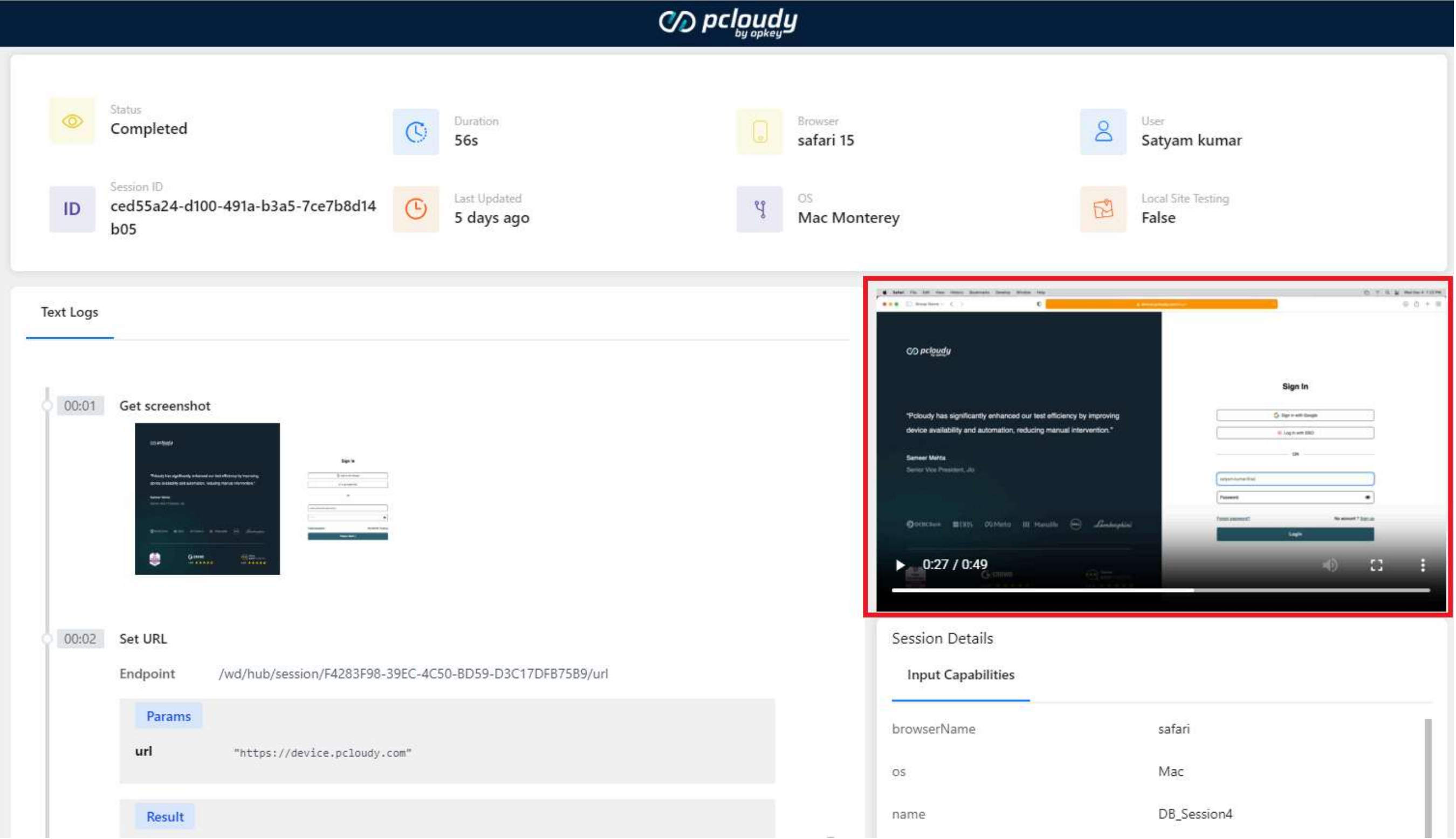Click the video progress bar
This screenshot has height=839, width=1456.
tap(1160, 590)
